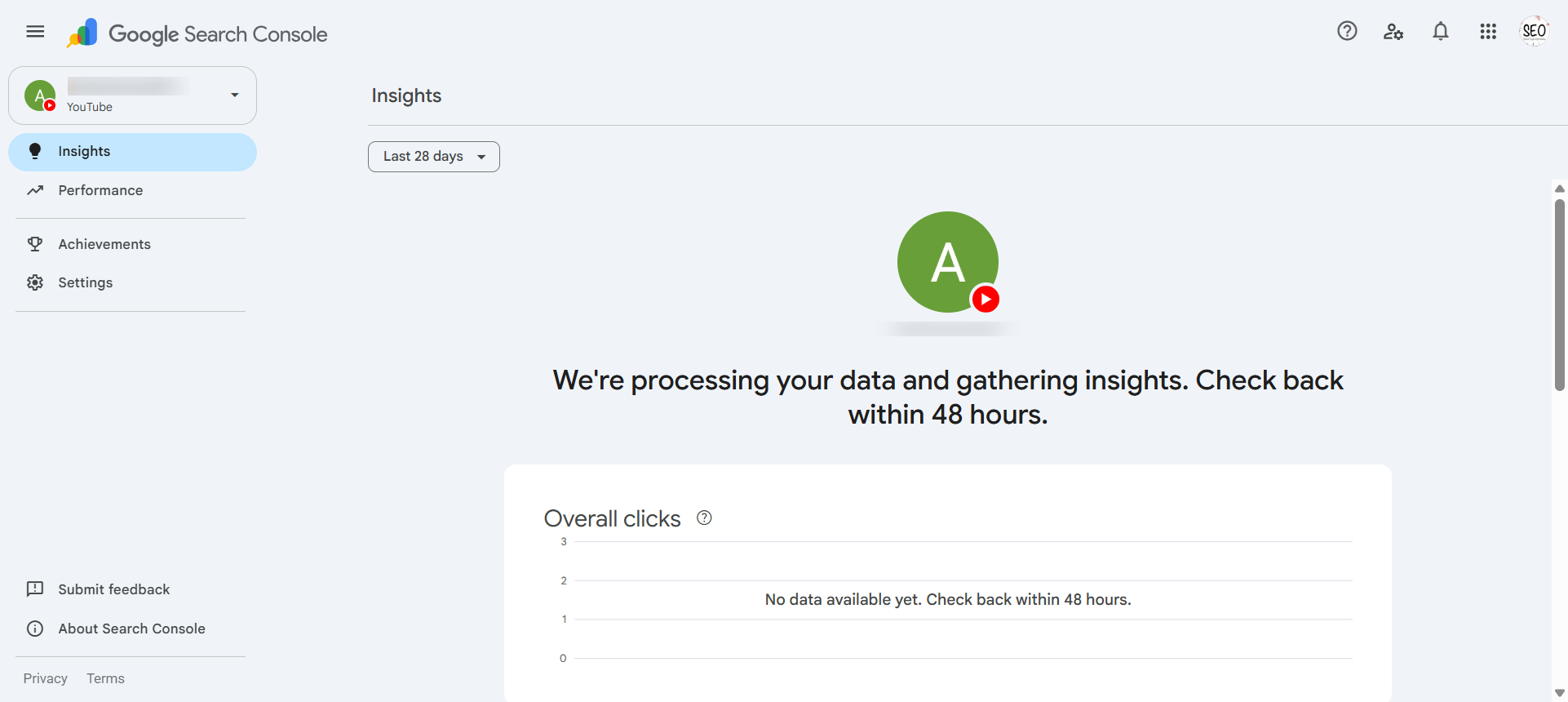Click the Overall clicks help icon
Image resolution: width=1568 pixels, height=702 pixels.
pyautogui.click(x=704, y=518)
